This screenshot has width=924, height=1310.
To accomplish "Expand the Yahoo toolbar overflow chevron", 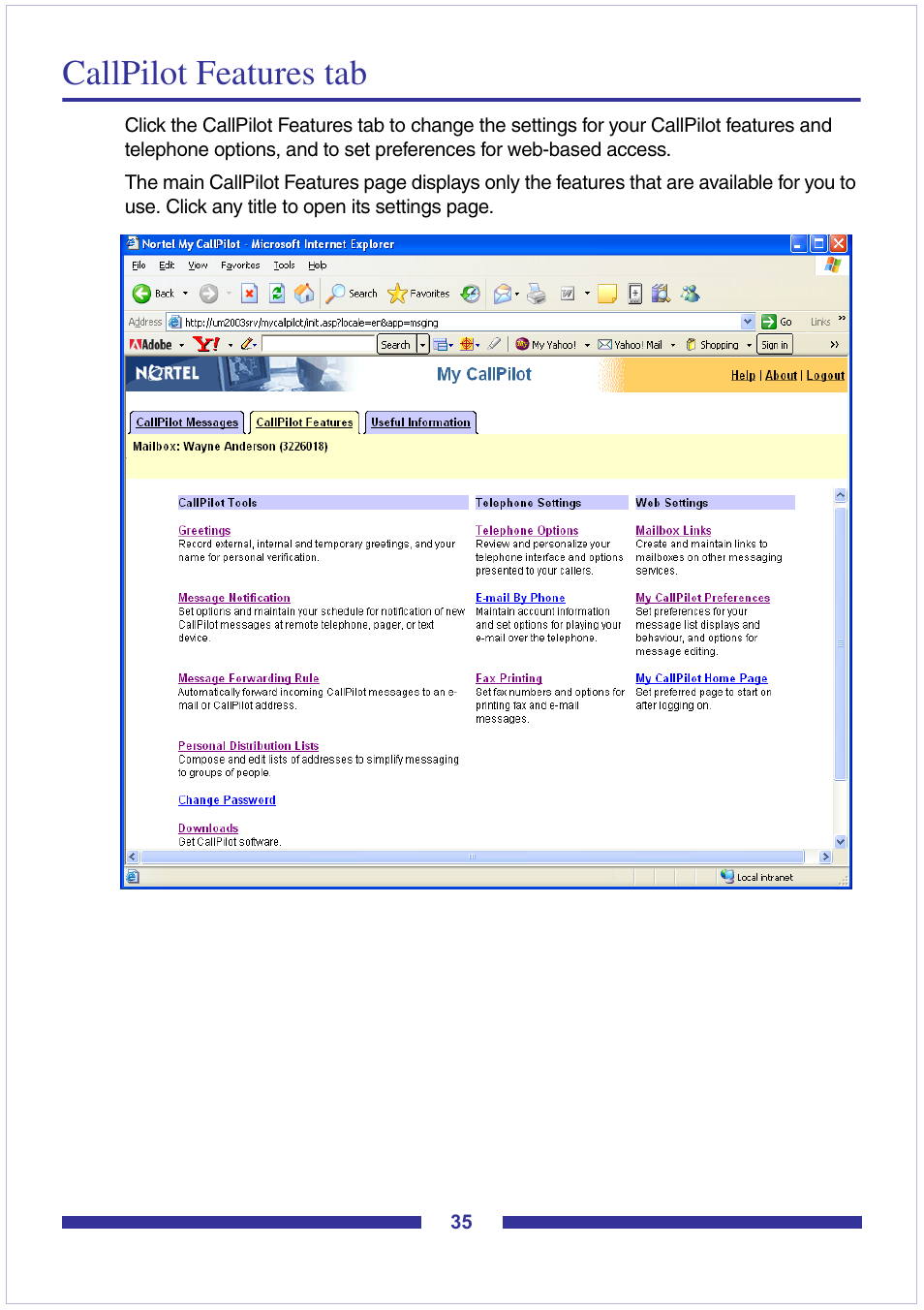I will 834,345.
